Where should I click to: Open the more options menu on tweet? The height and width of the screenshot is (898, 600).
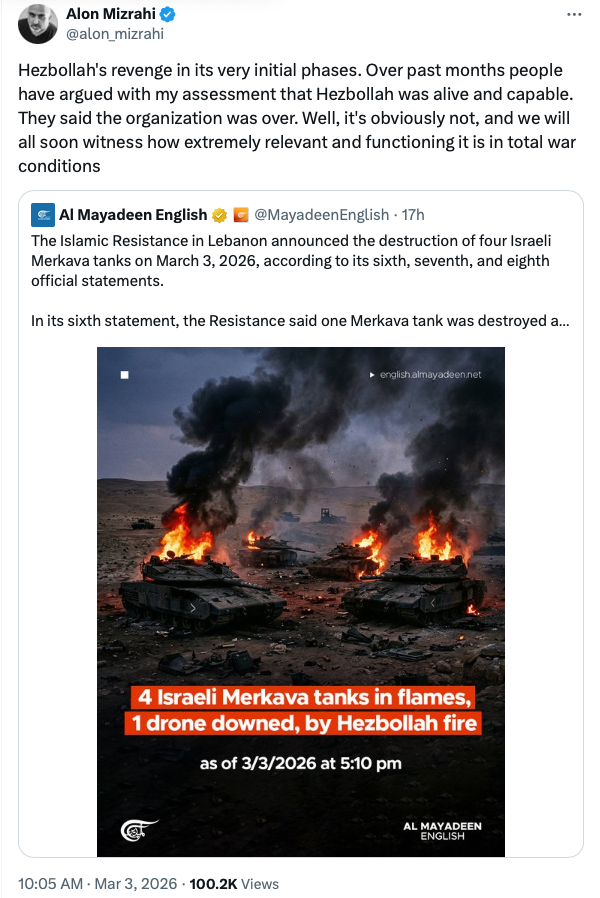click(573, 15)
